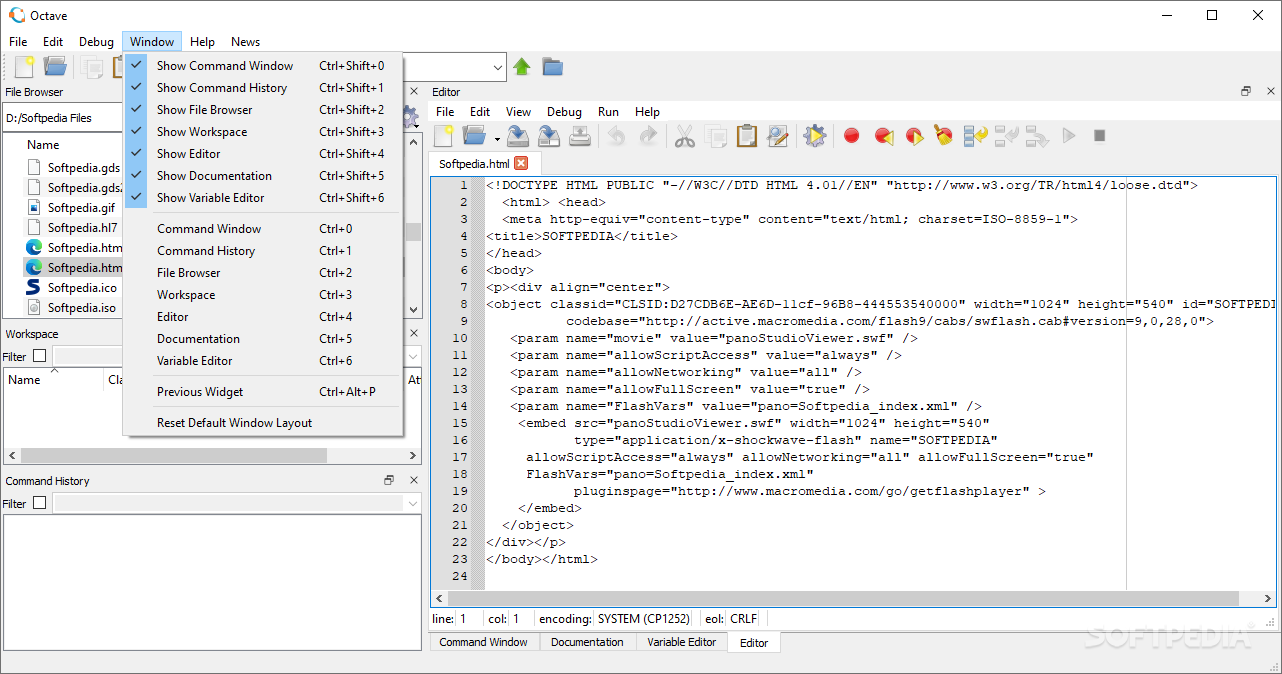The width and height of the screenshot is (1282, 674).
Task: Enable the Workspace Filter checkbox
Action: pyautogui.click(x=40, y=356)
